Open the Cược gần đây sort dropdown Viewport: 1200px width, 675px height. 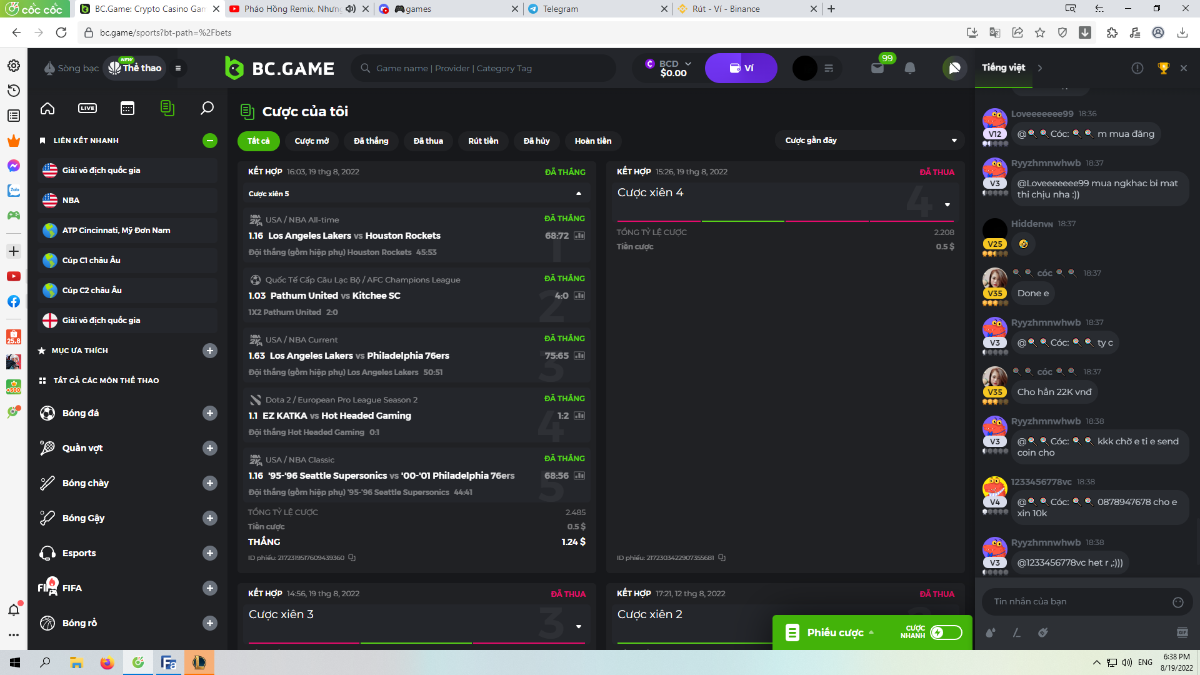tap(870, 141)
